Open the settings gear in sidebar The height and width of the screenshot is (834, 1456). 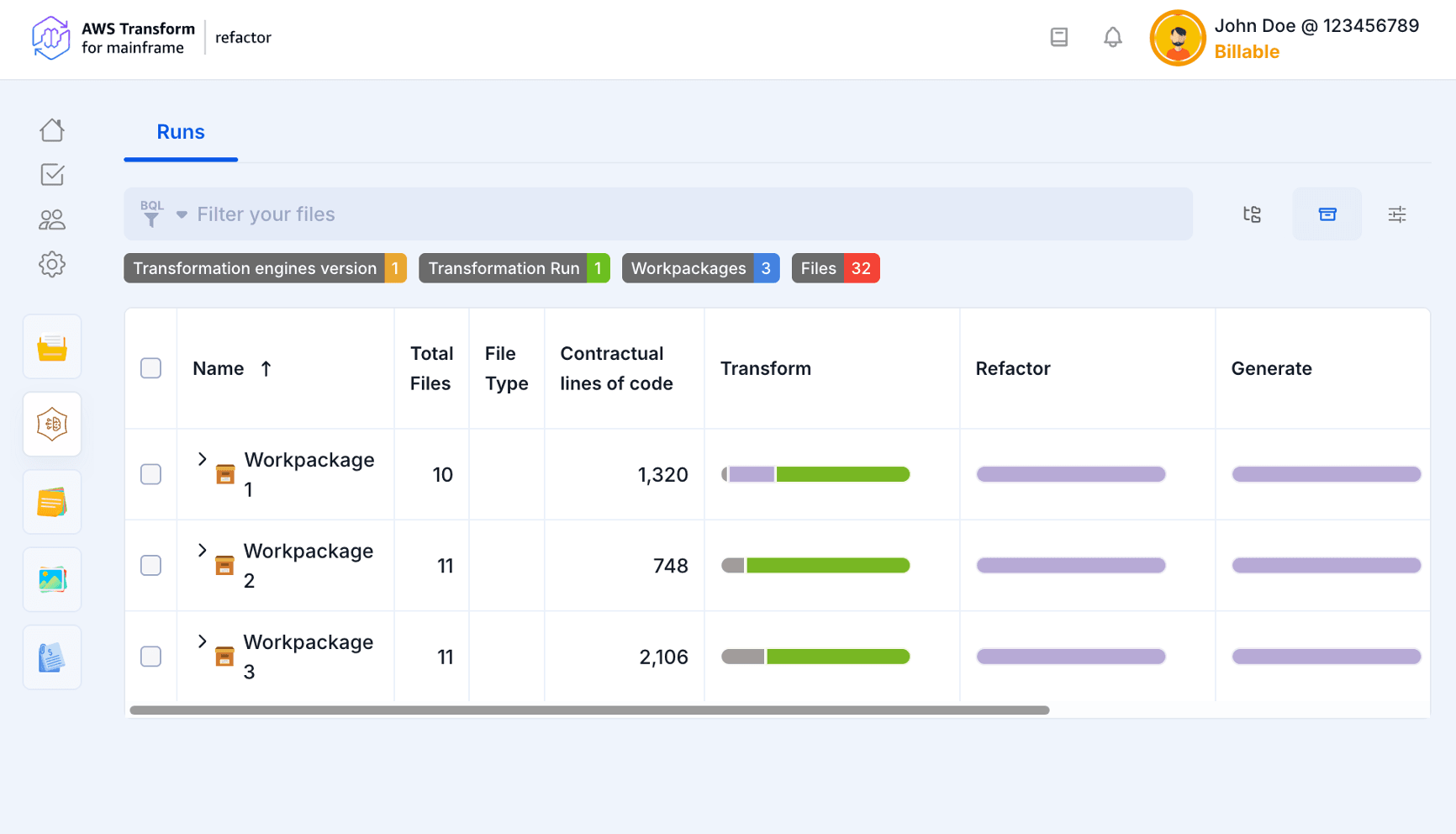52,265
